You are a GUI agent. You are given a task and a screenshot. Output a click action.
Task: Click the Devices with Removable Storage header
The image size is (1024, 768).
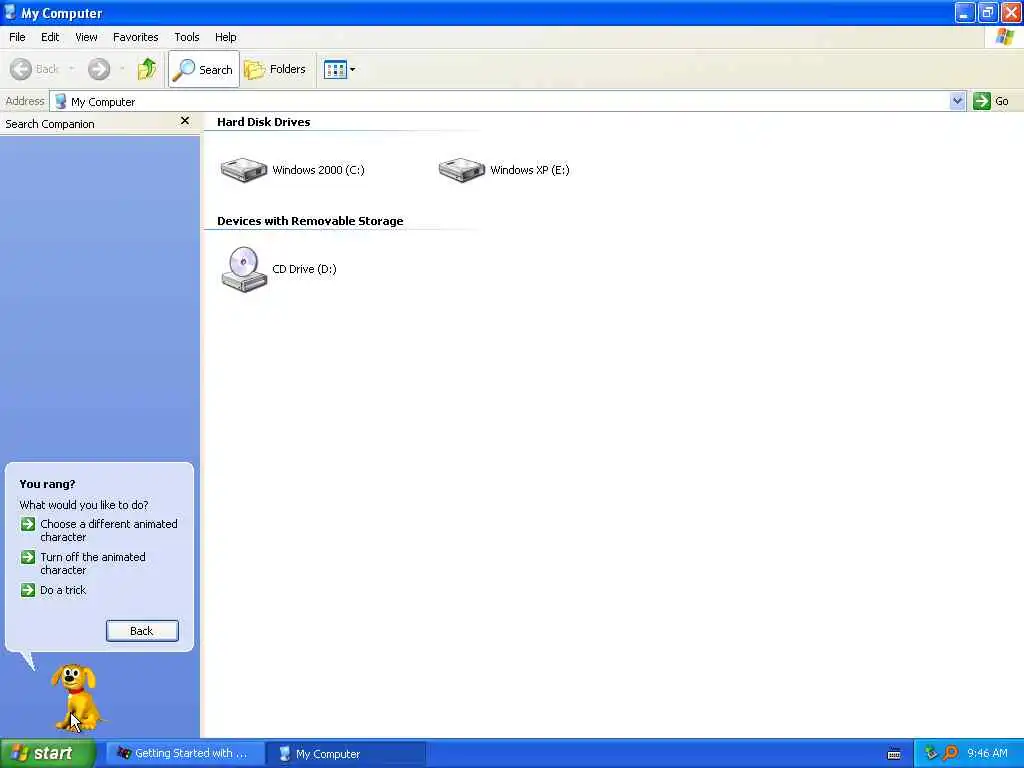coord(310,221)
